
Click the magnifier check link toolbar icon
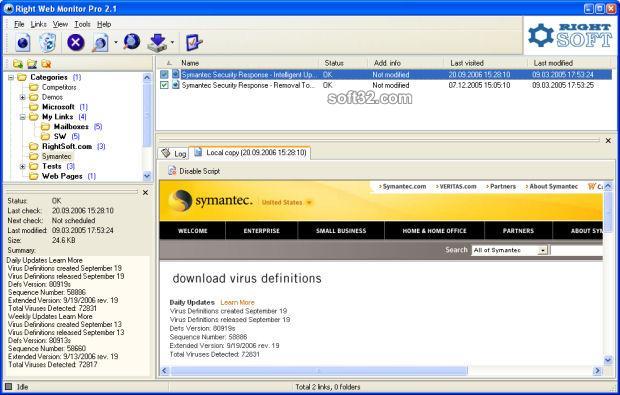tap(100, 42)
